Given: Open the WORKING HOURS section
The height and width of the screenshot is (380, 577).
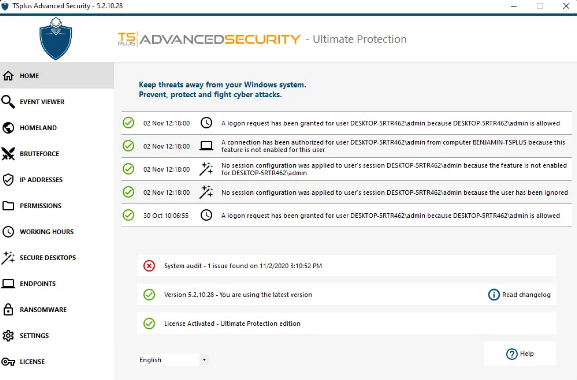Looking at the screenshot, I should click(x=57, y=231).
